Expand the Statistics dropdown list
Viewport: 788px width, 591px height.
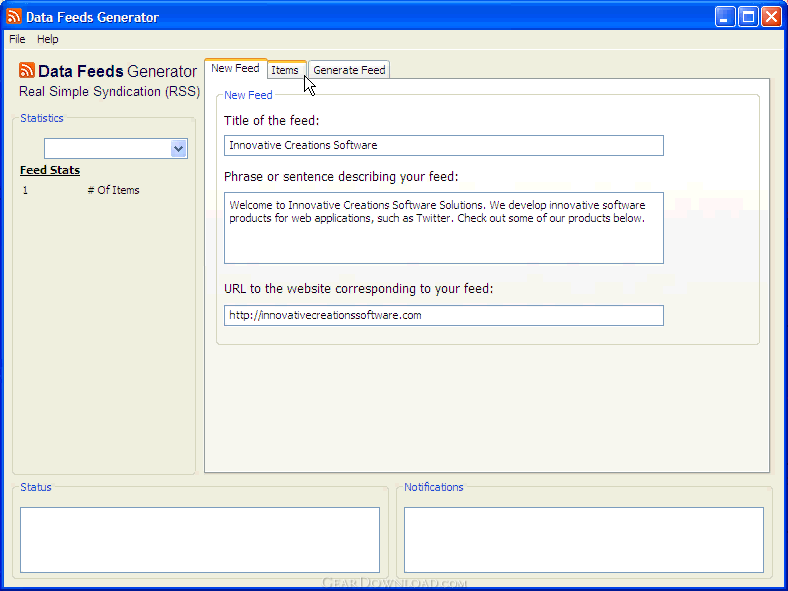tap(178, 149)
